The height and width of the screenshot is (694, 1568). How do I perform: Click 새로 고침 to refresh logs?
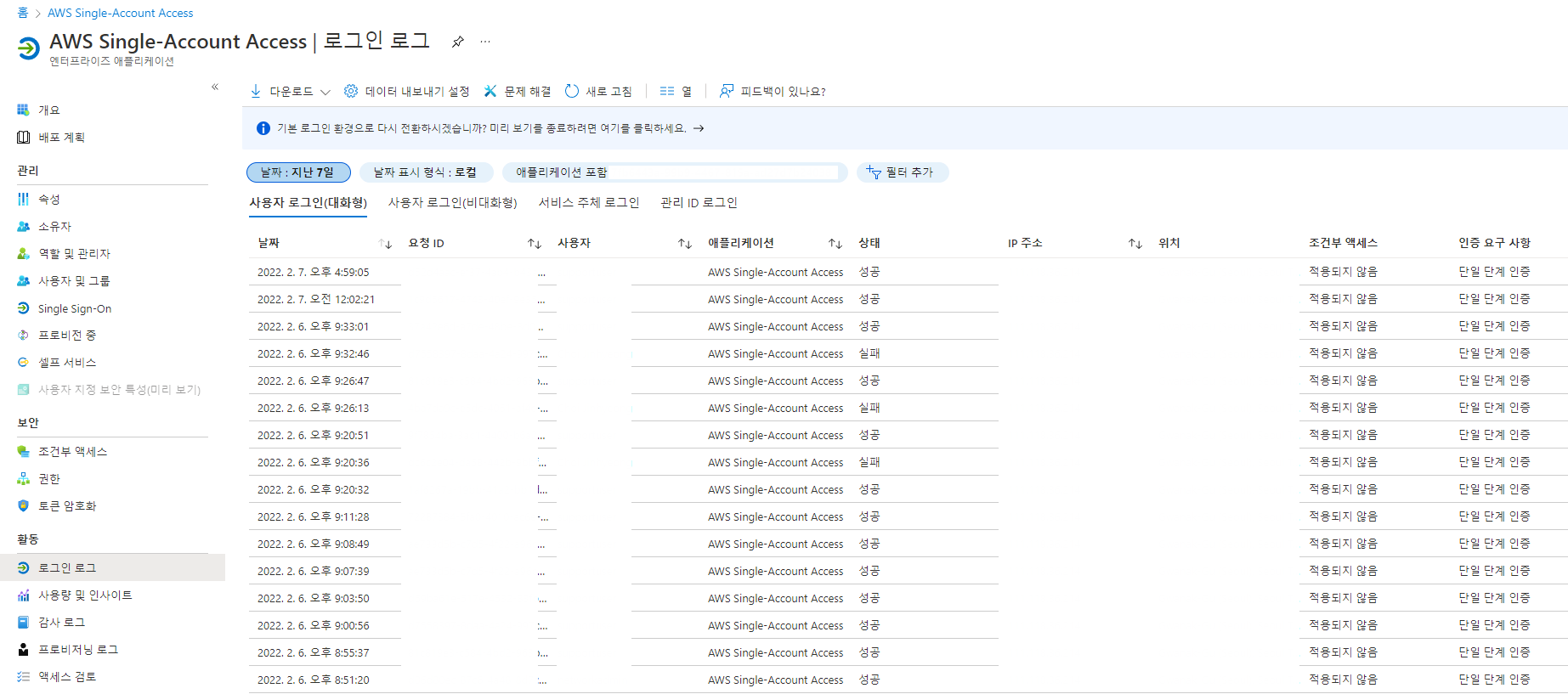click(x=598, y=91)
